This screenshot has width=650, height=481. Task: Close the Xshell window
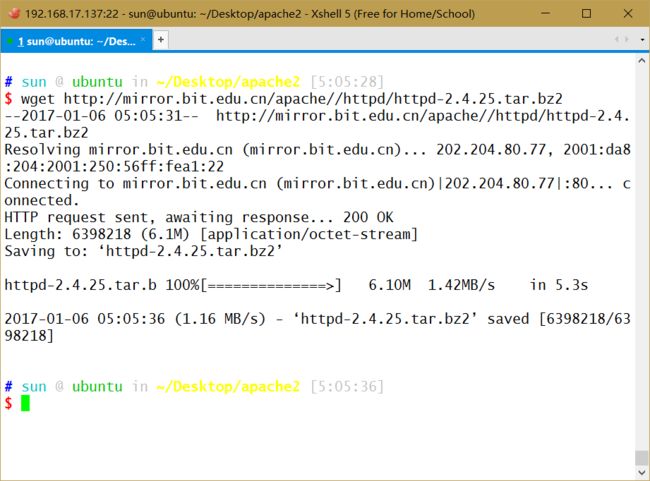coord(628,13)
